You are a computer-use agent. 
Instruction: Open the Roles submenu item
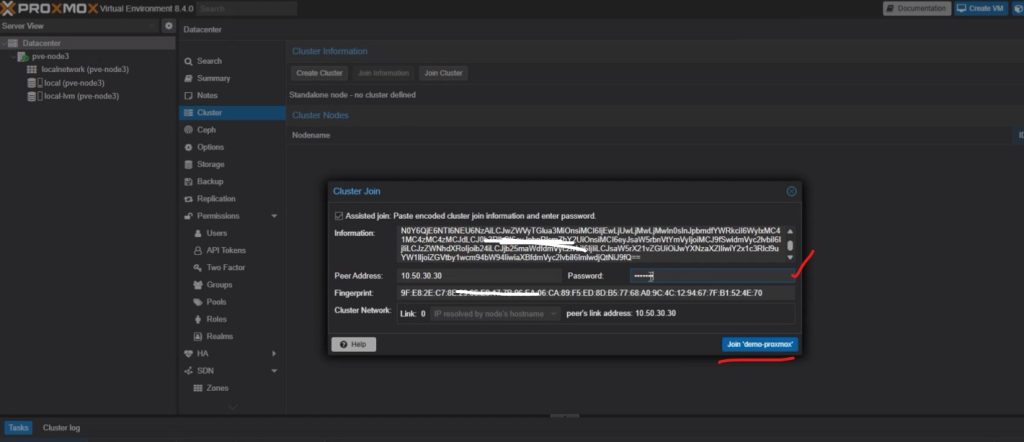point(216,319)
